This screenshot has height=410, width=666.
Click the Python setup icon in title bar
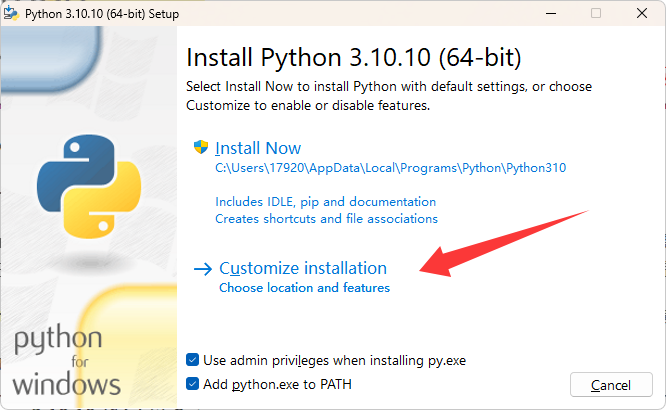point(11,13)
